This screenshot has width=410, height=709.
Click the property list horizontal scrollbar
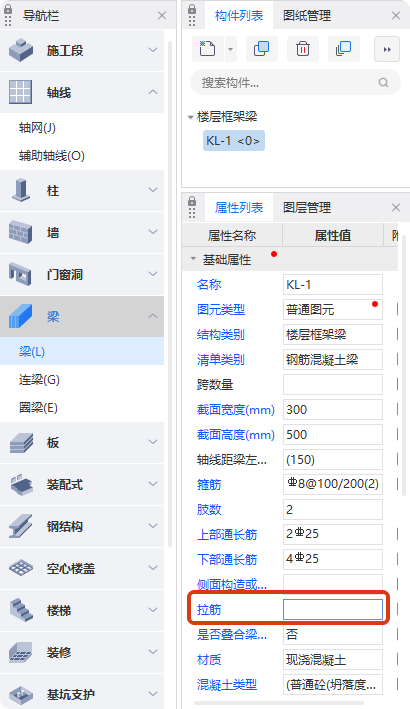(x=279, y=703)
